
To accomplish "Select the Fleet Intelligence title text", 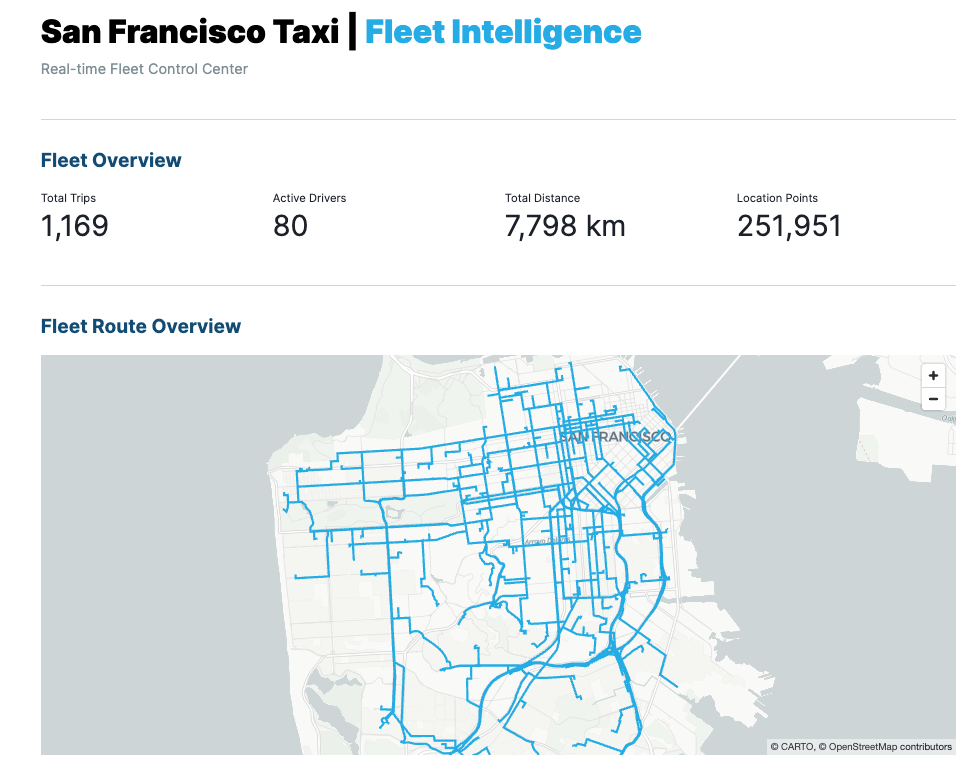I will pyautogui.click(x=503, y=32).
